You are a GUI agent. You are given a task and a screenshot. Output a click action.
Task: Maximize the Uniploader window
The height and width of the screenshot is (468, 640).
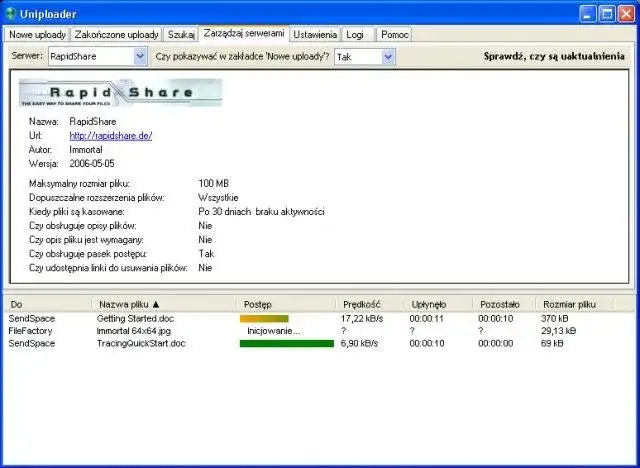coord(607,14)
